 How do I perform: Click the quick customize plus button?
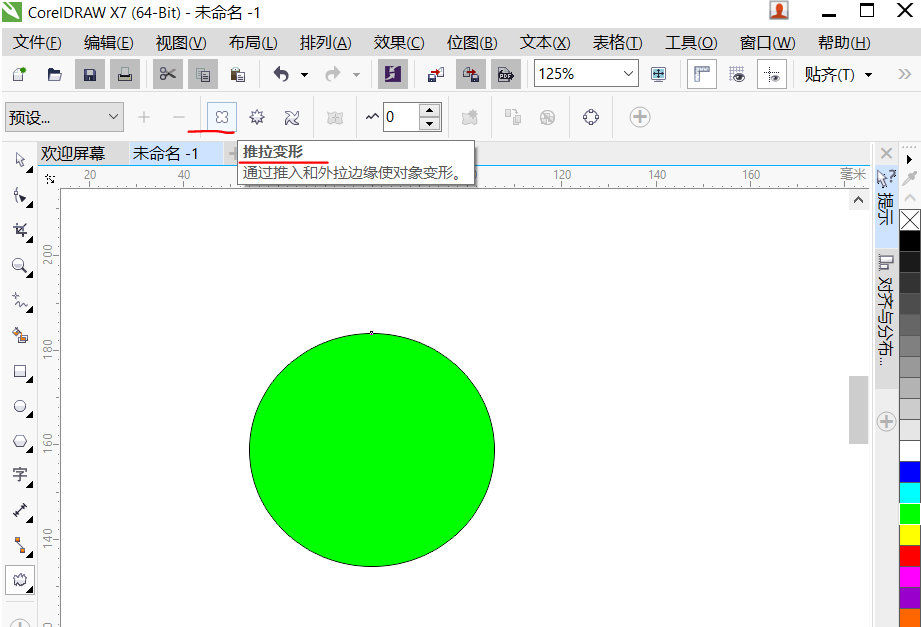pyautogui.click(x=640, y=117)
